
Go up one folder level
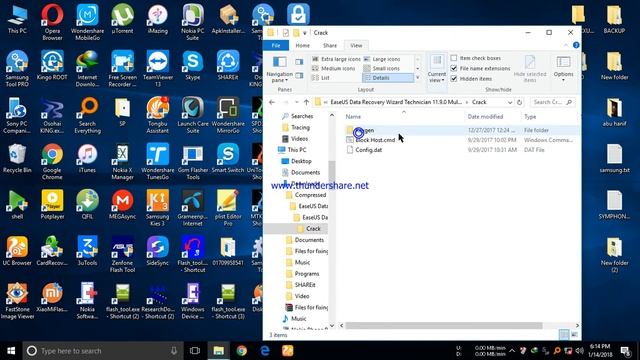306,102
